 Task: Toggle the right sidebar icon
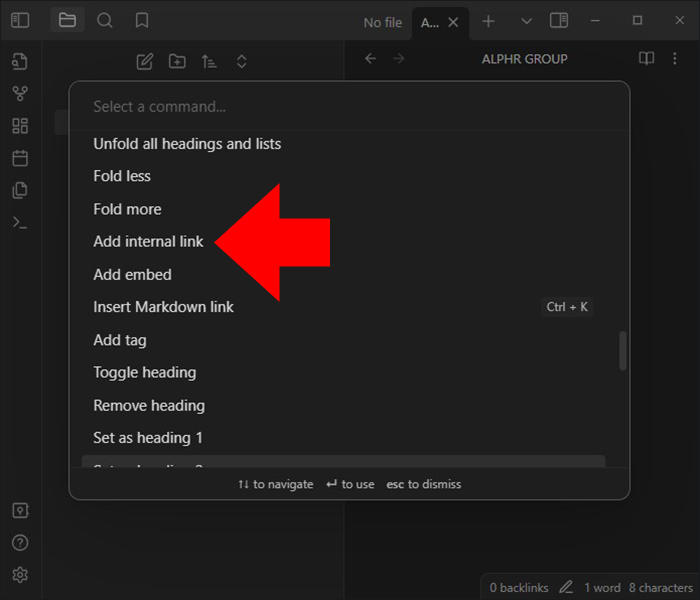[x=559, y=21]
